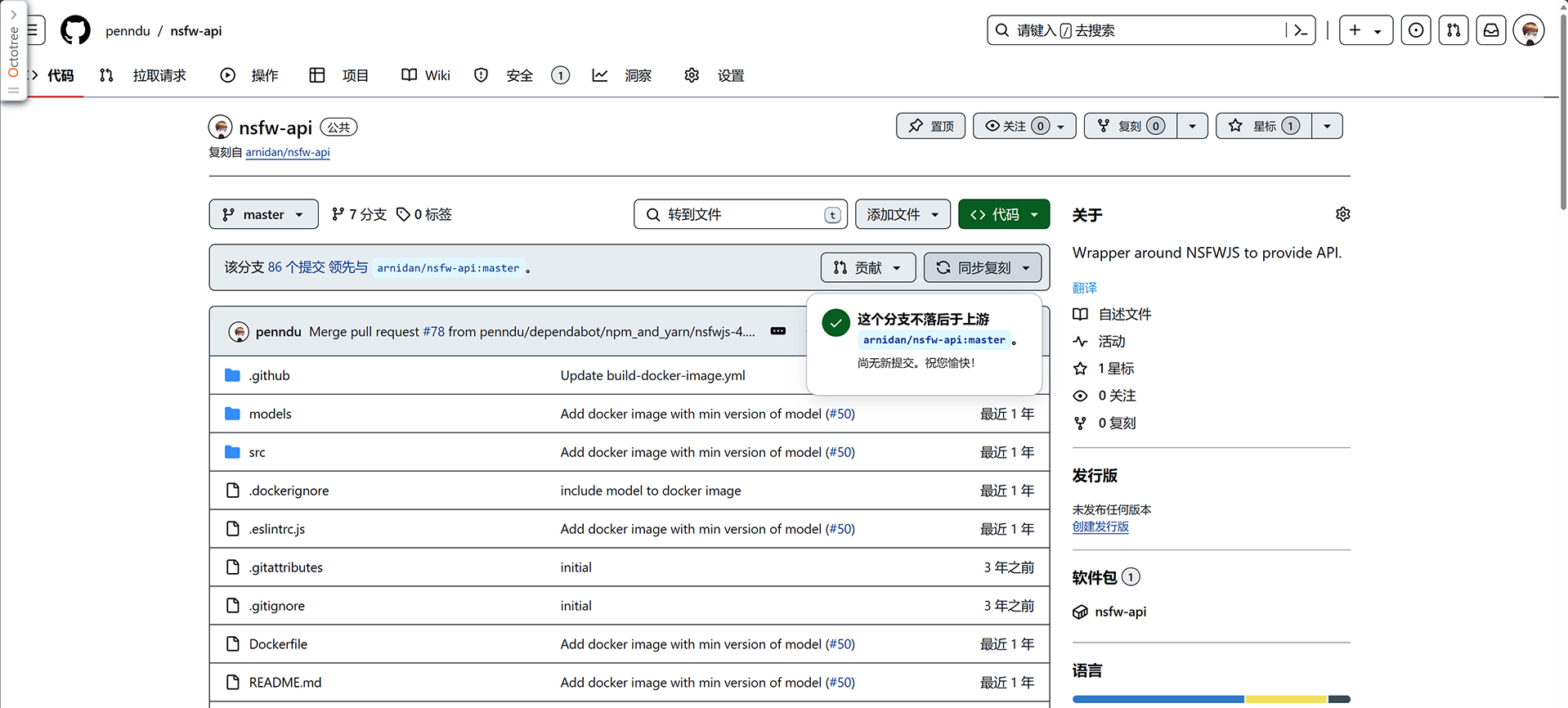
Task: Open the fork options dropdown arrow
Action: [x=1192, y=126]
